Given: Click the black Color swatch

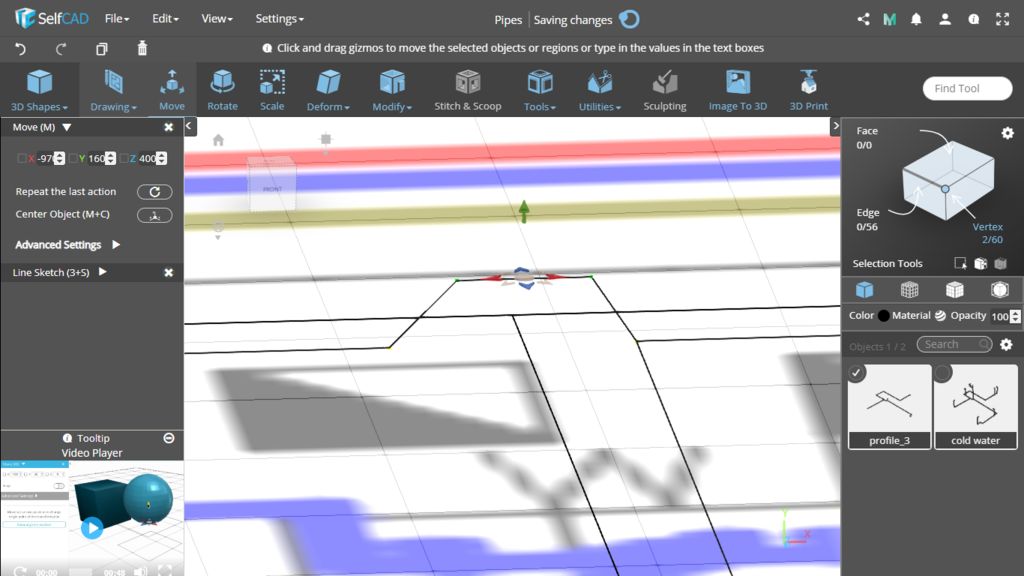Looking at the screenshot, I should click(x=884, y=316).
